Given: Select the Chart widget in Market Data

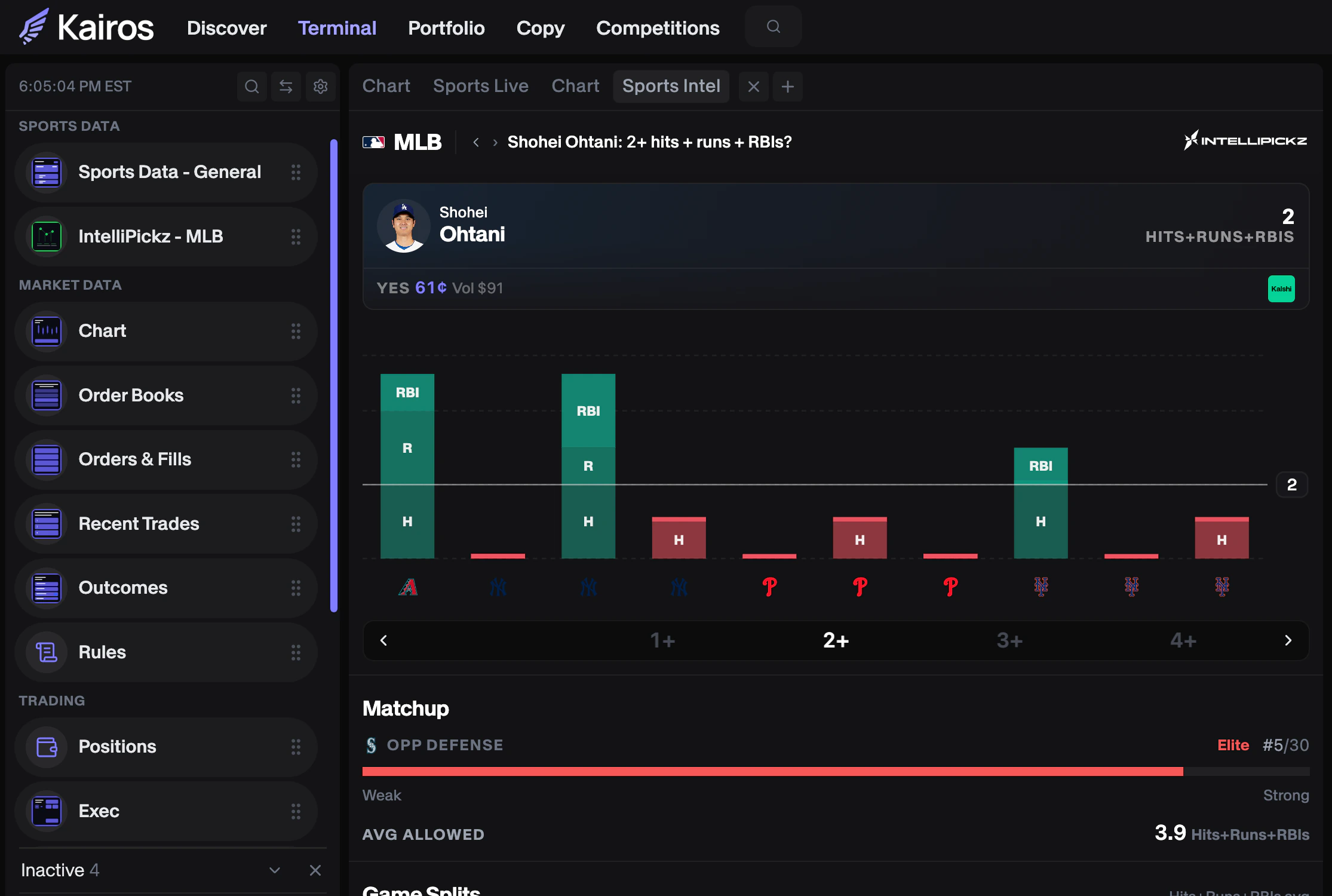Looking at the screenshot, I should click(165, 331).
